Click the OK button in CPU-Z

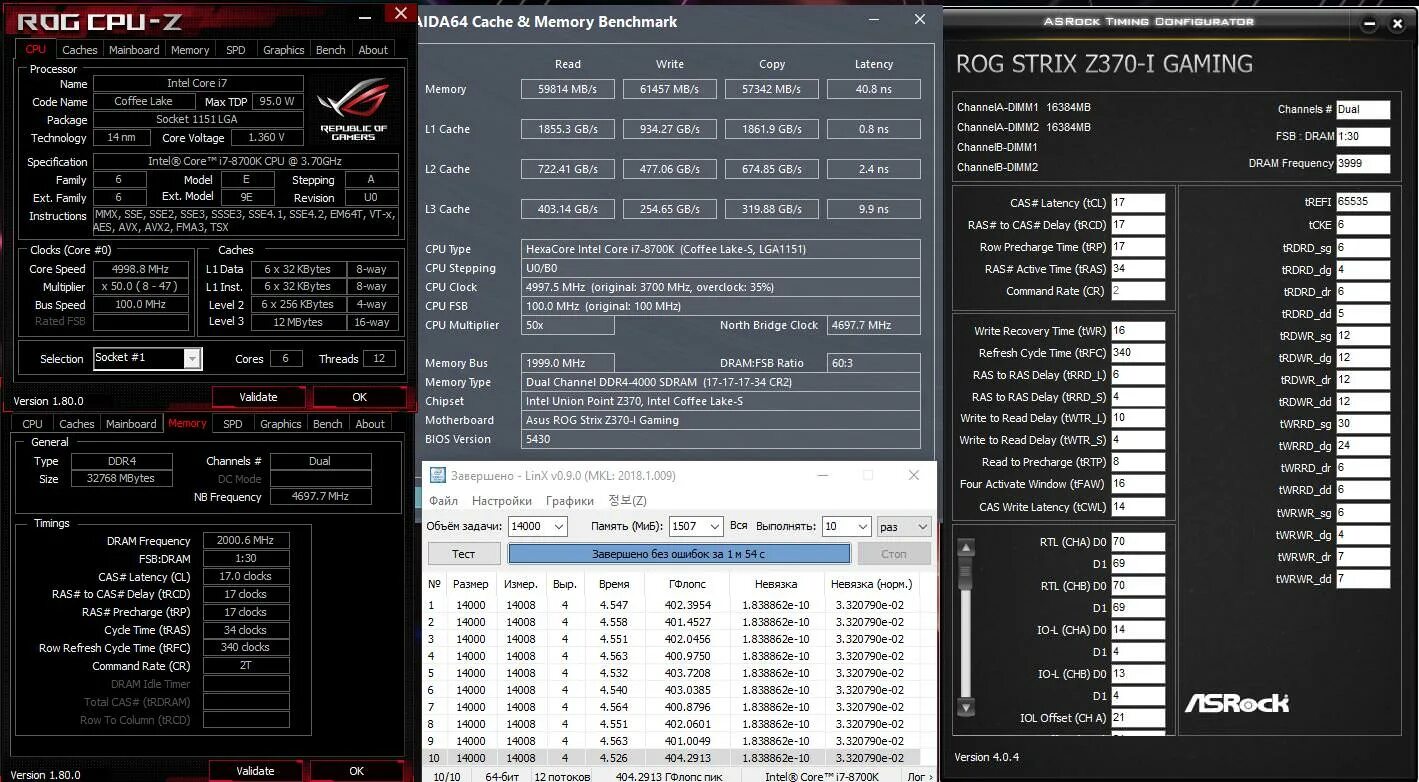pyautogui.click(x=359, y=396)
